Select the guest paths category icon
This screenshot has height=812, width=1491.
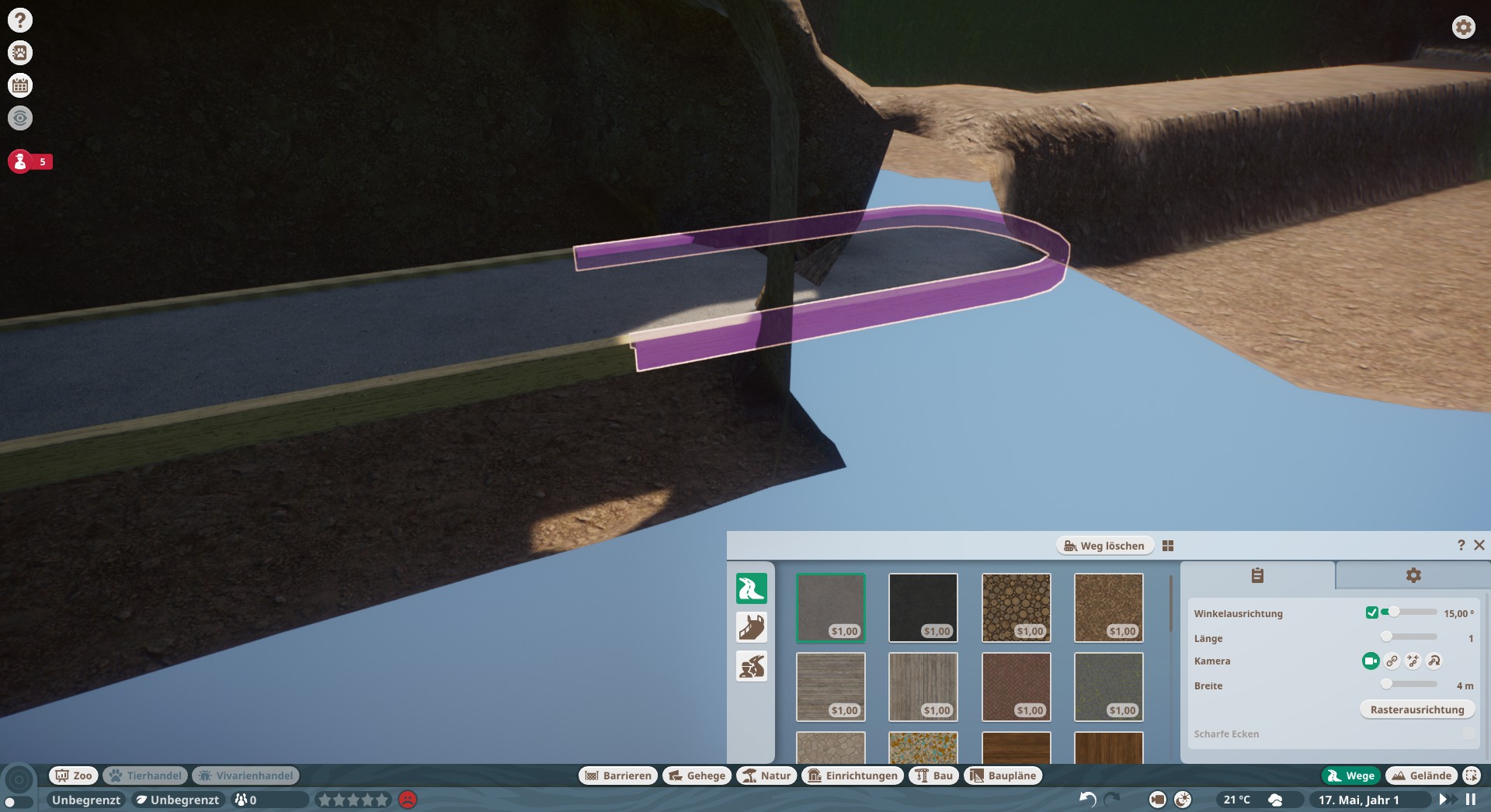pyautogui.click(x=752, y=588)
